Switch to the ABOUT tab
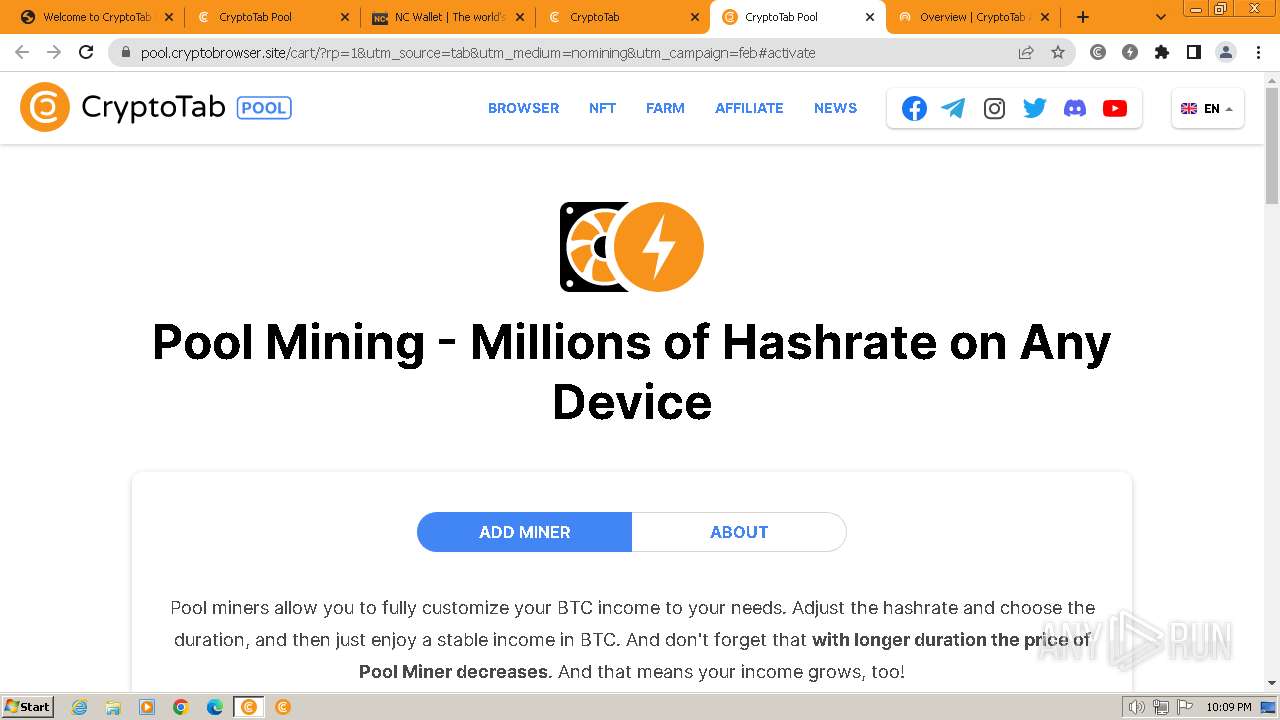The width and height of the screenshot is (1280, 720). click(739, 532)
